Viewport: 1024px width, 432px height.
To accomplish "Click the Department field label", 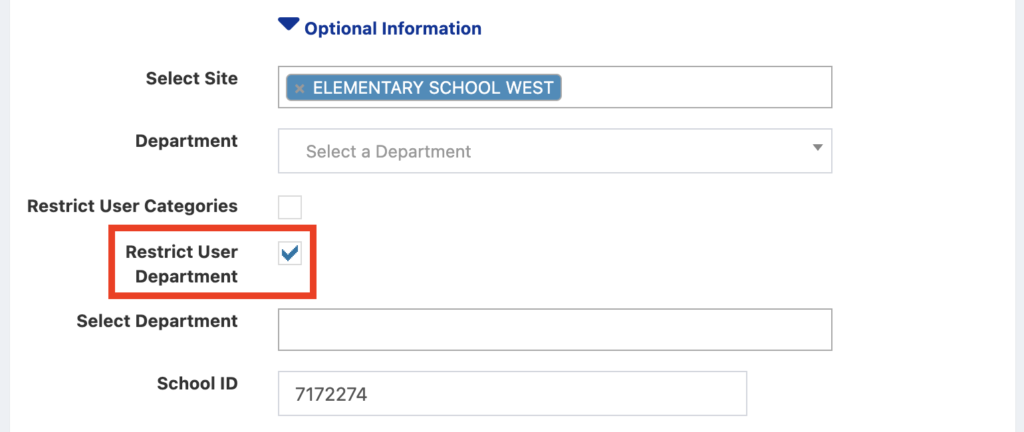I will (x=186, y=141).
